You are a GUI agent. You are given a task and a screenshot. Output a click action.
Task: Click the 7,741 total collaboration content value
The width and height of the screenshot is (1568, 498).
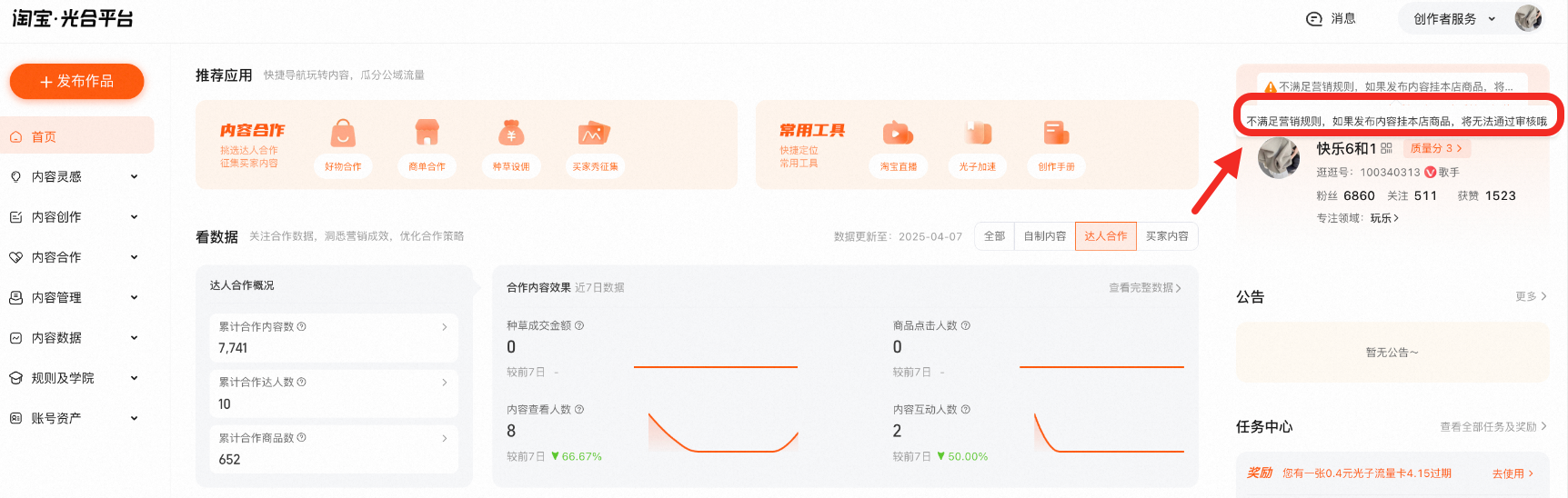[233, 348]
